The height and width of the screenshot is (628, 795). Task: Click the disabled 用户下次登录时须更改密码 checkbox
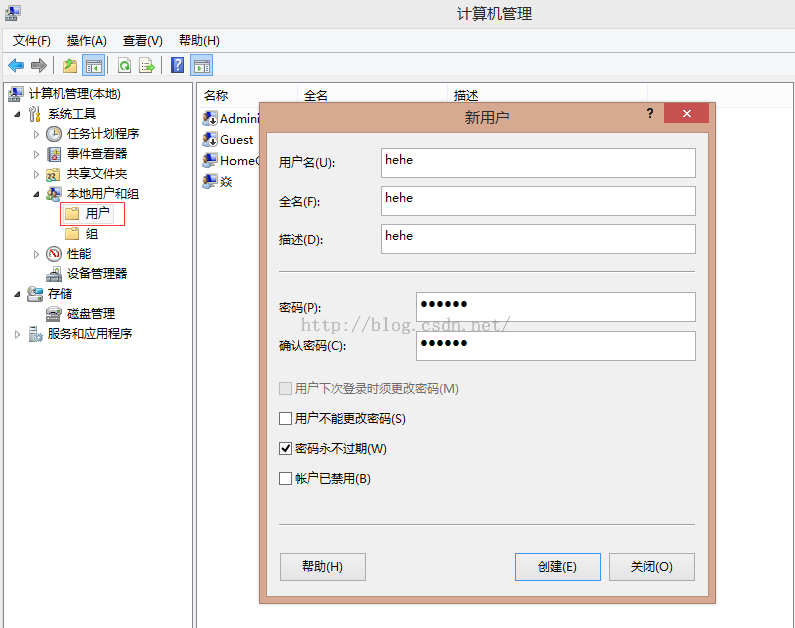coord(285,389)
